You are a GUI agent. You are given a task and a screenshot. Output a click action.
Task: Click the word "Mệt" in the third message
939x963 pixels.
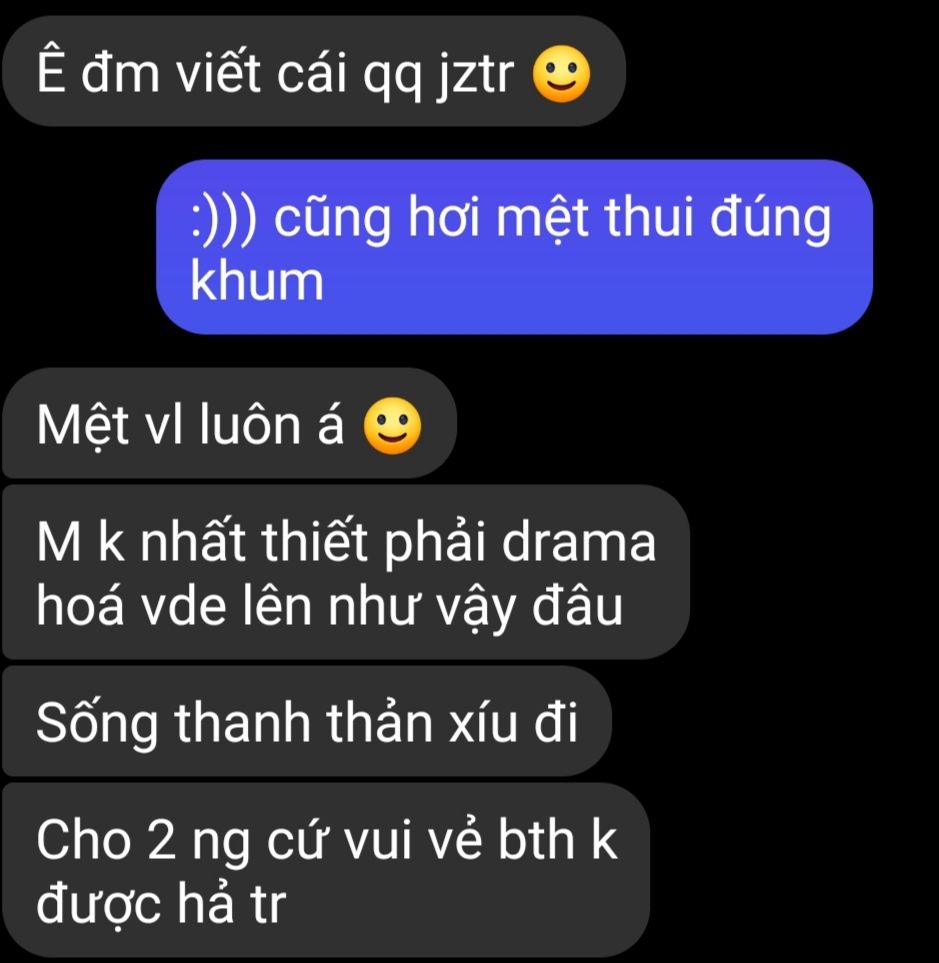[x=83, y=425]
